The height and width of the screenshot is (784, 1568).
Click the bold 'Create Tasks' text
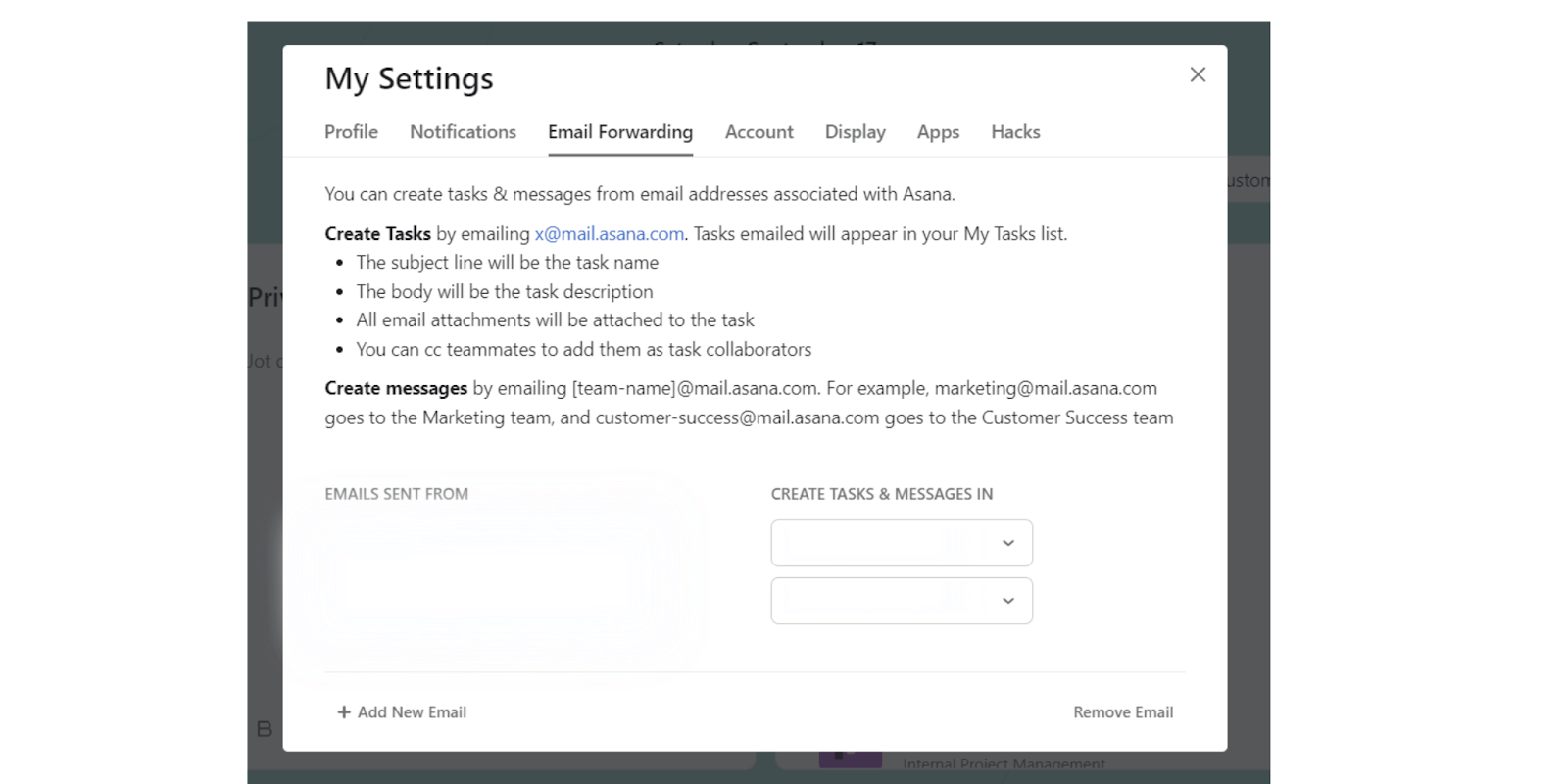377,234
